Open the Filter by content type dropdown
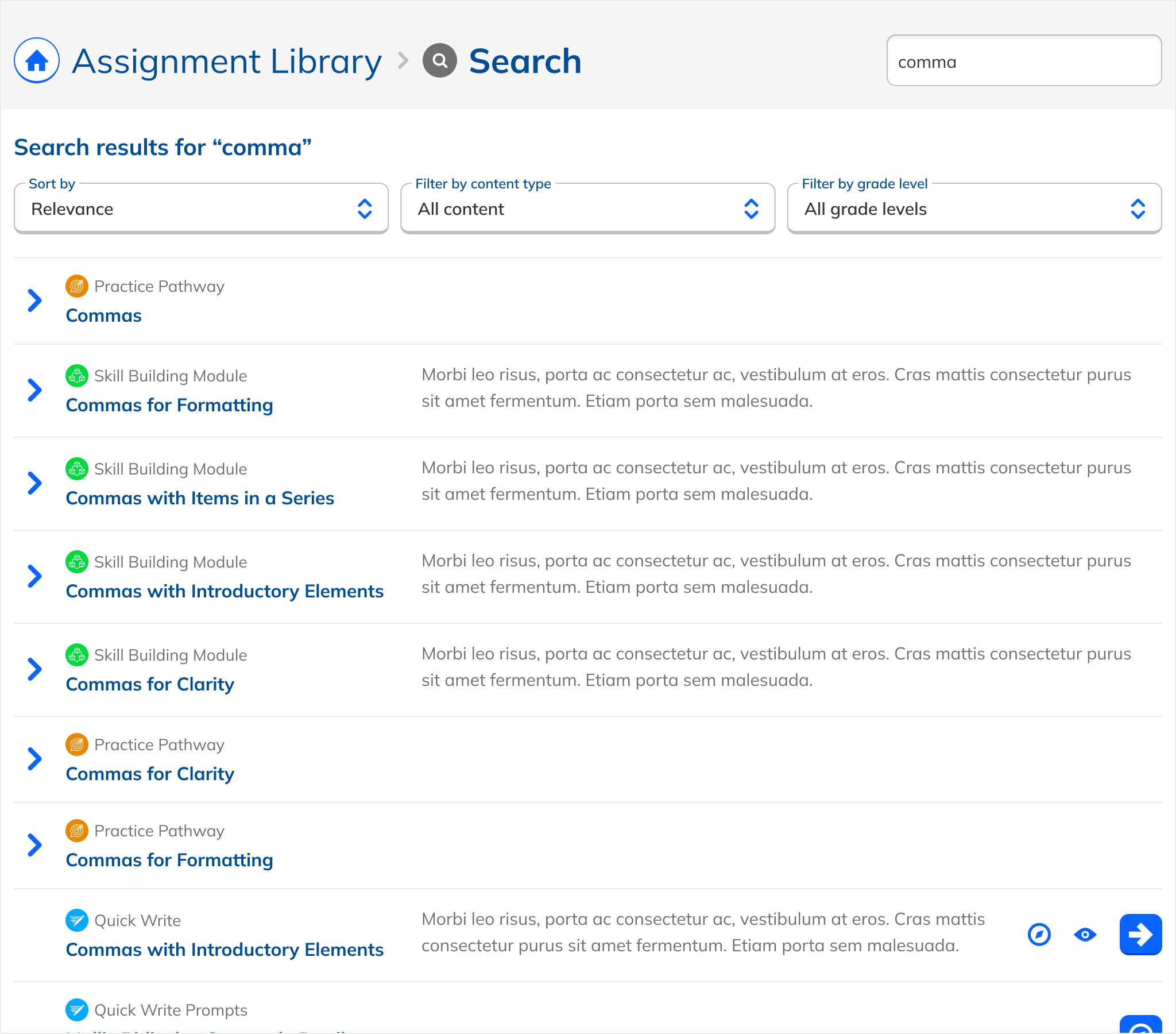Image resolution: width=1176 pixels, height=1034 pixels. pyautogui.click(x=587, y=209)
